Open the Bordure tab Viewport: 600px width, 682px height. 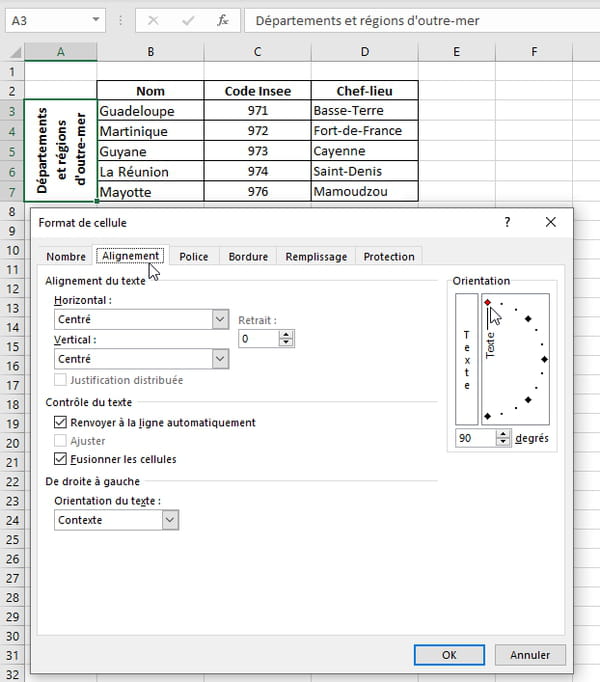tap(248, 256)
